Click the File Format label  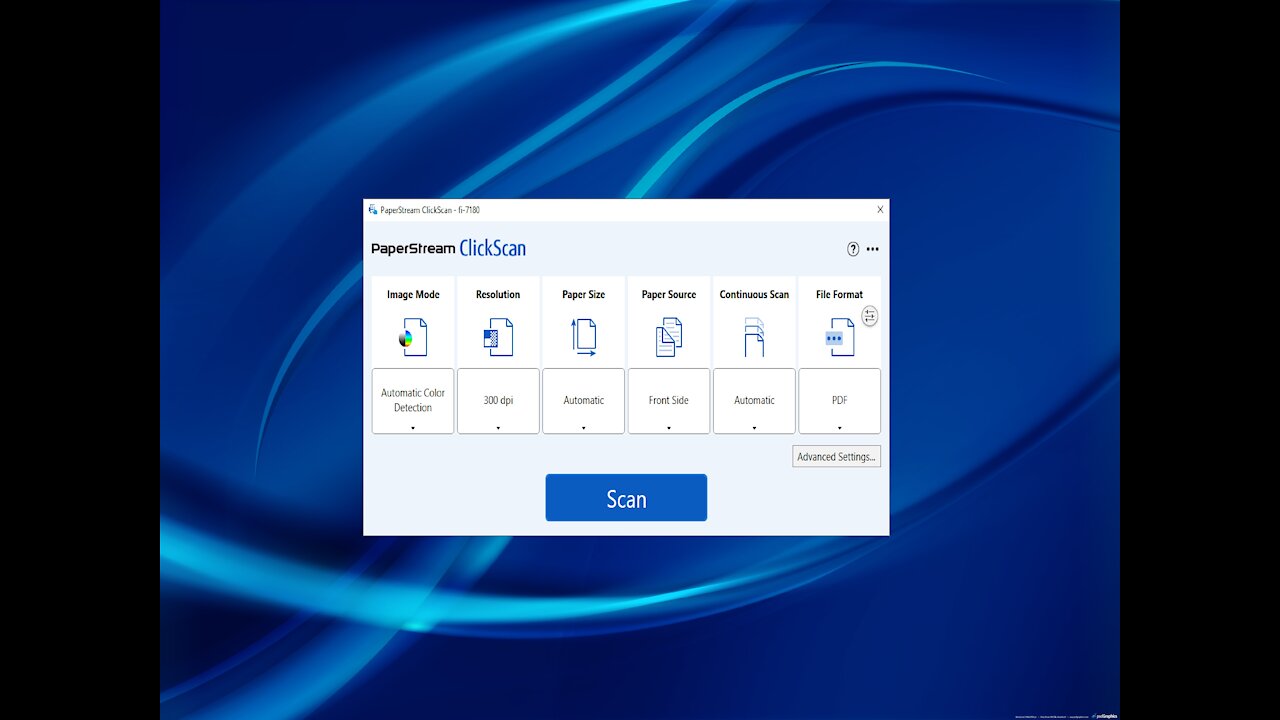840,295
